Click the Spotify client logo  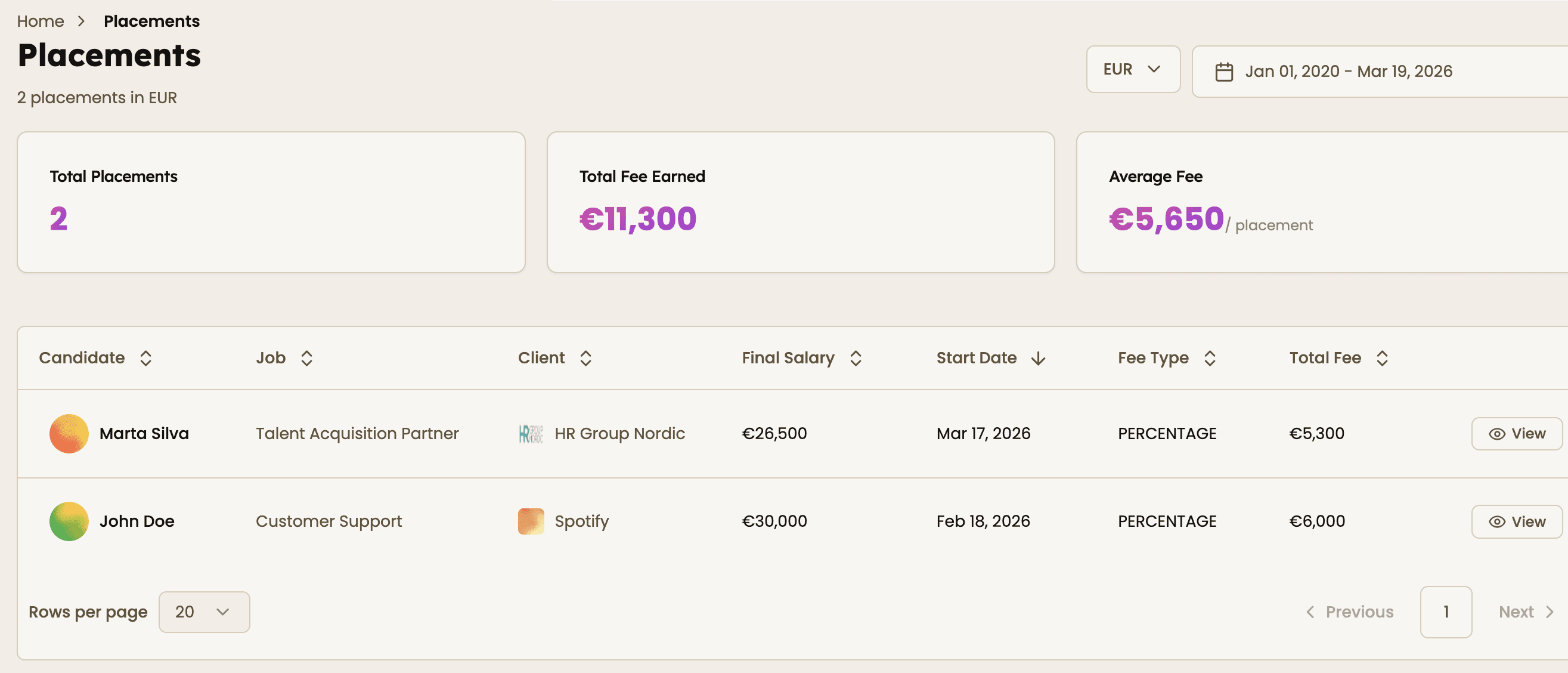pos(530,521)
